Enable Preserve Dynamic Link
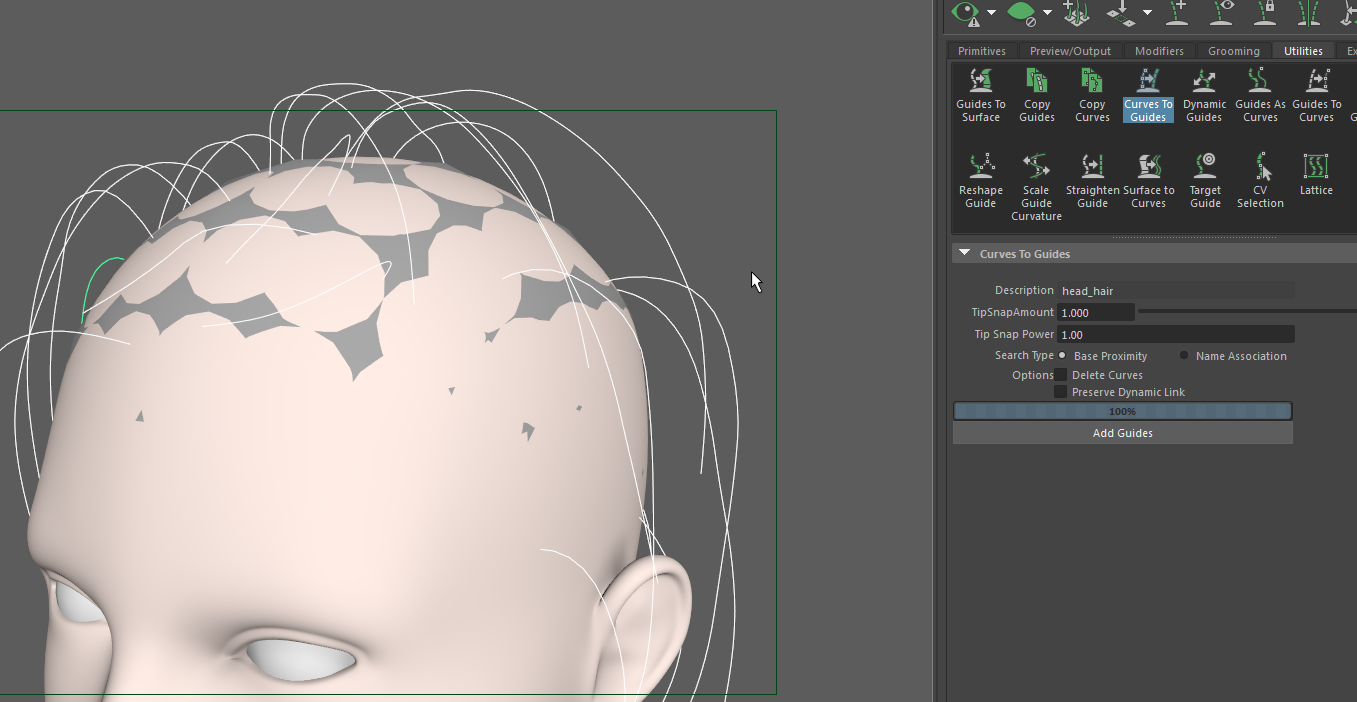 coord(1061,391)
